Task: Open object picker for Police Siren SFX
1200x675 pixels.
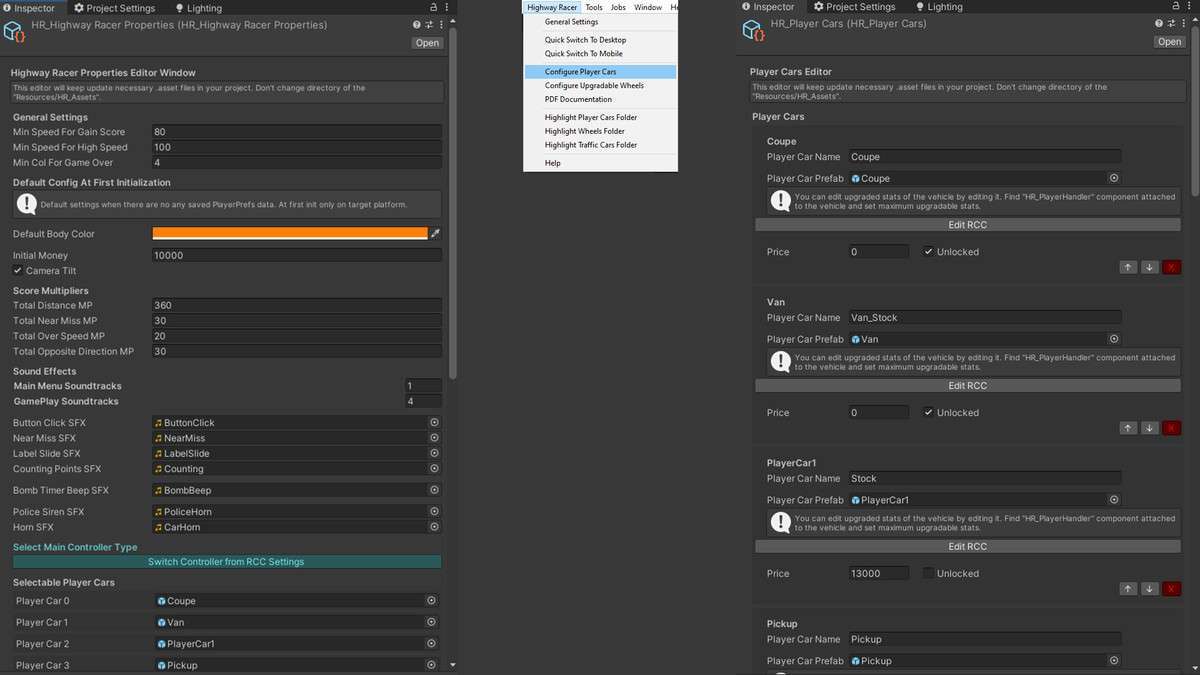Action: (x=435, y=511)
